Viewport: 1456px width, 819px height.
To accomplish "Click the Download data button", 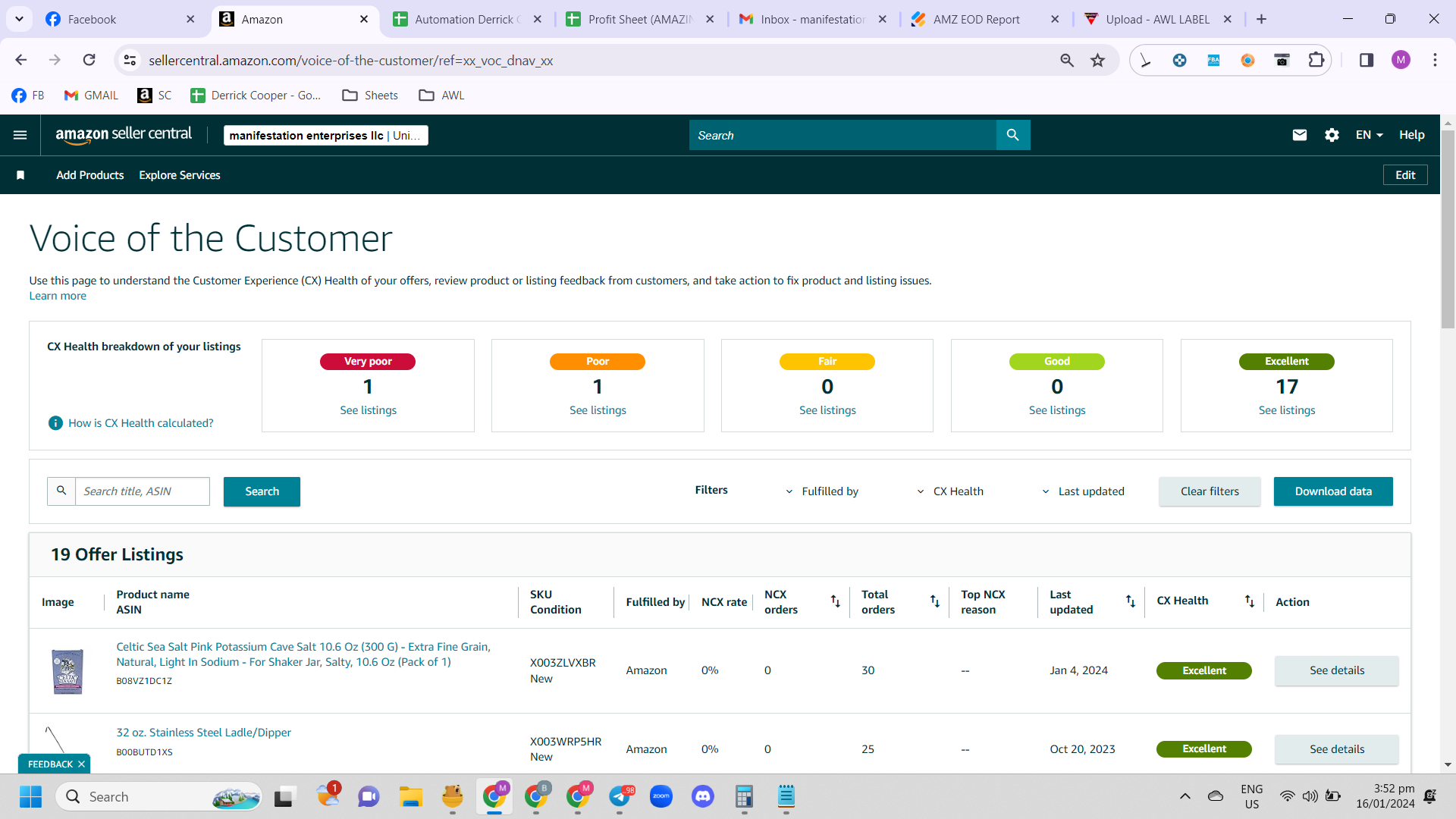I will [x=1333, y=491].
